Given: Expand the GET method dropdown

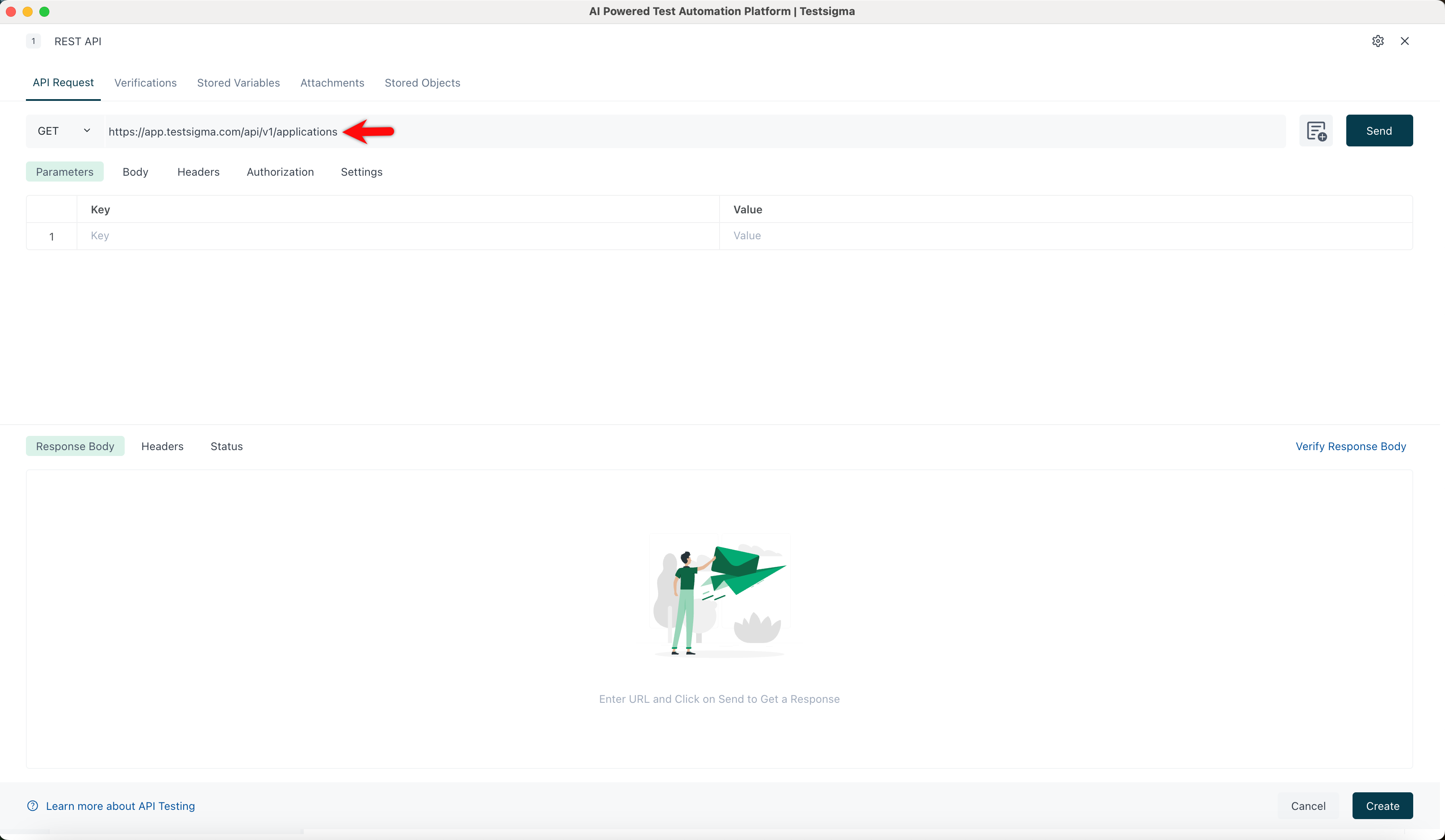Looking at the screenshot, I should click(x=65, y=131).
